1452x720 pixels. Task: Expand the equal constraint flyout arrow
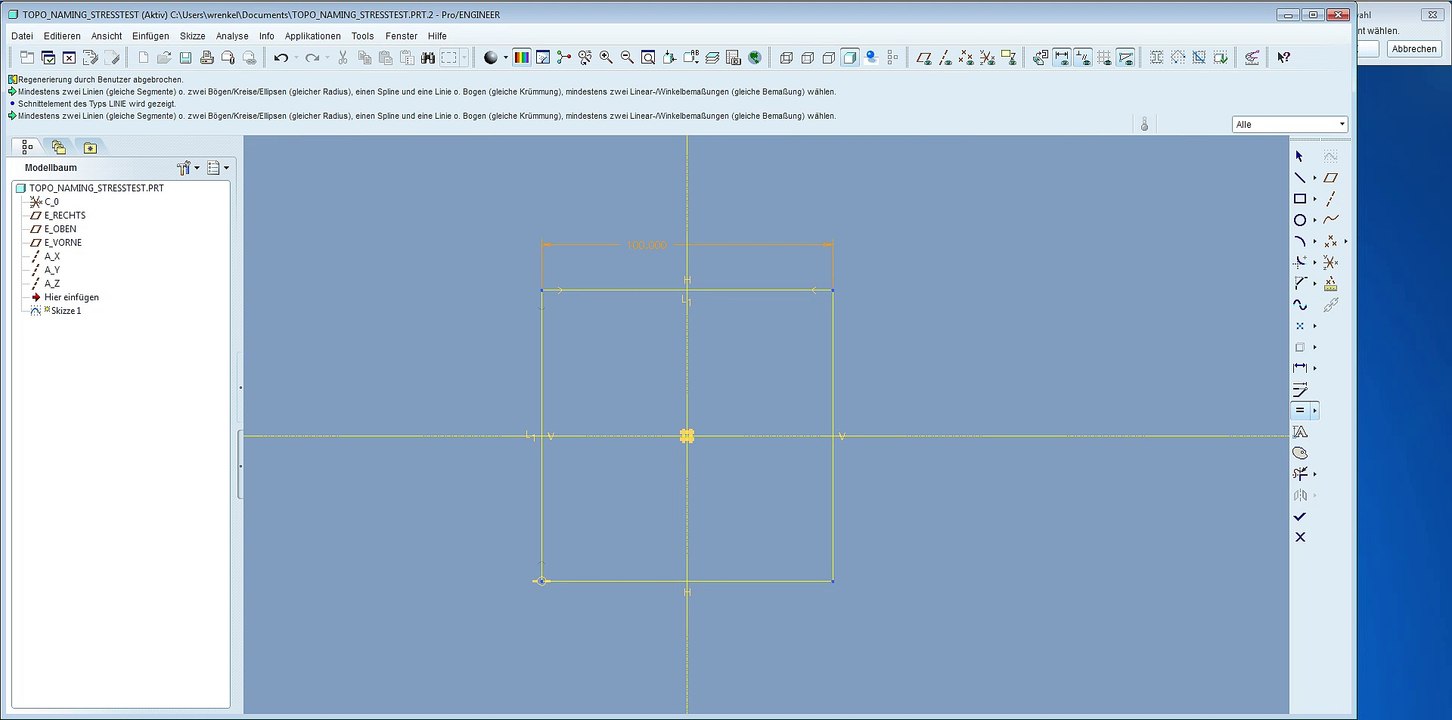(x=1315, y=410)
